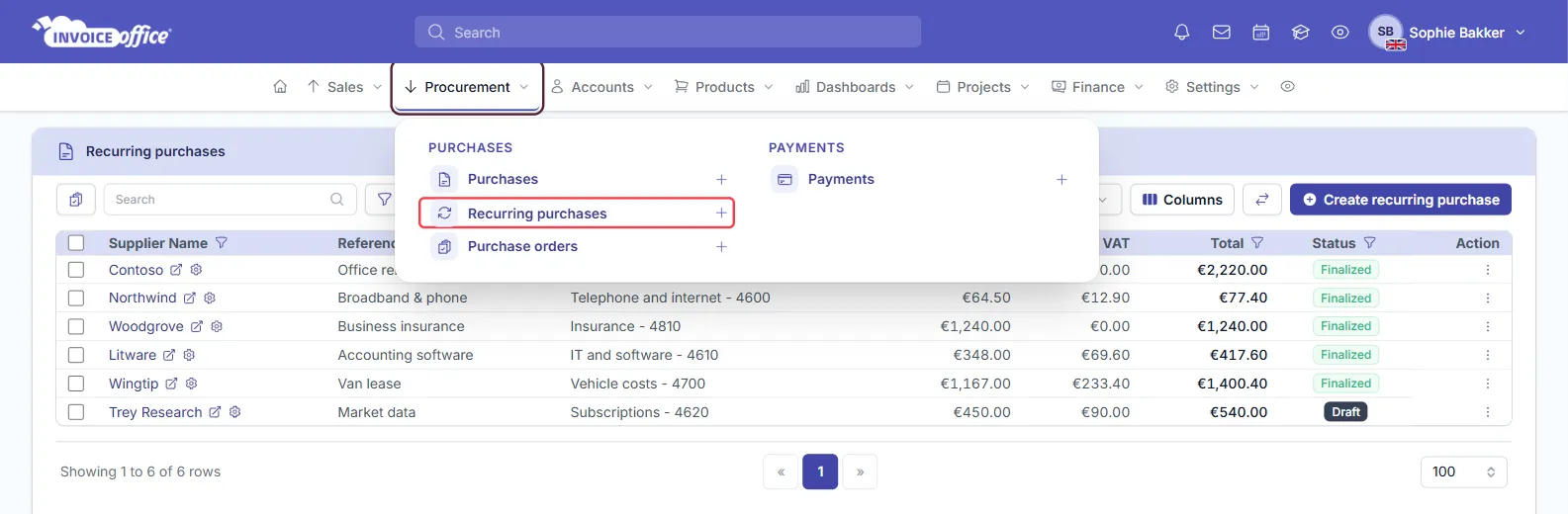Open the graduation cap learning icon
Image resolution: width=1568 pixels, height=514 pixels.
point(1301,33)
